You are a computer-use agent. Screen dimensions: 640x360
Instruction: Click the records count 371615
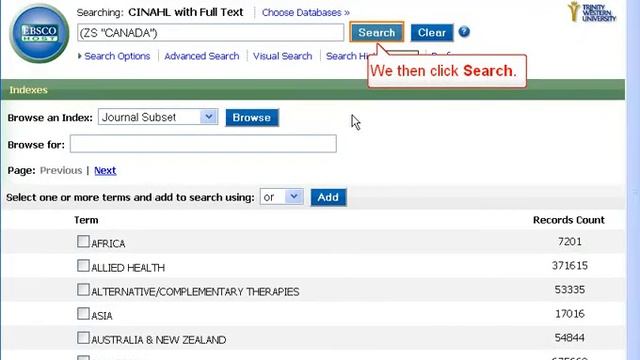tap(570, 266)
